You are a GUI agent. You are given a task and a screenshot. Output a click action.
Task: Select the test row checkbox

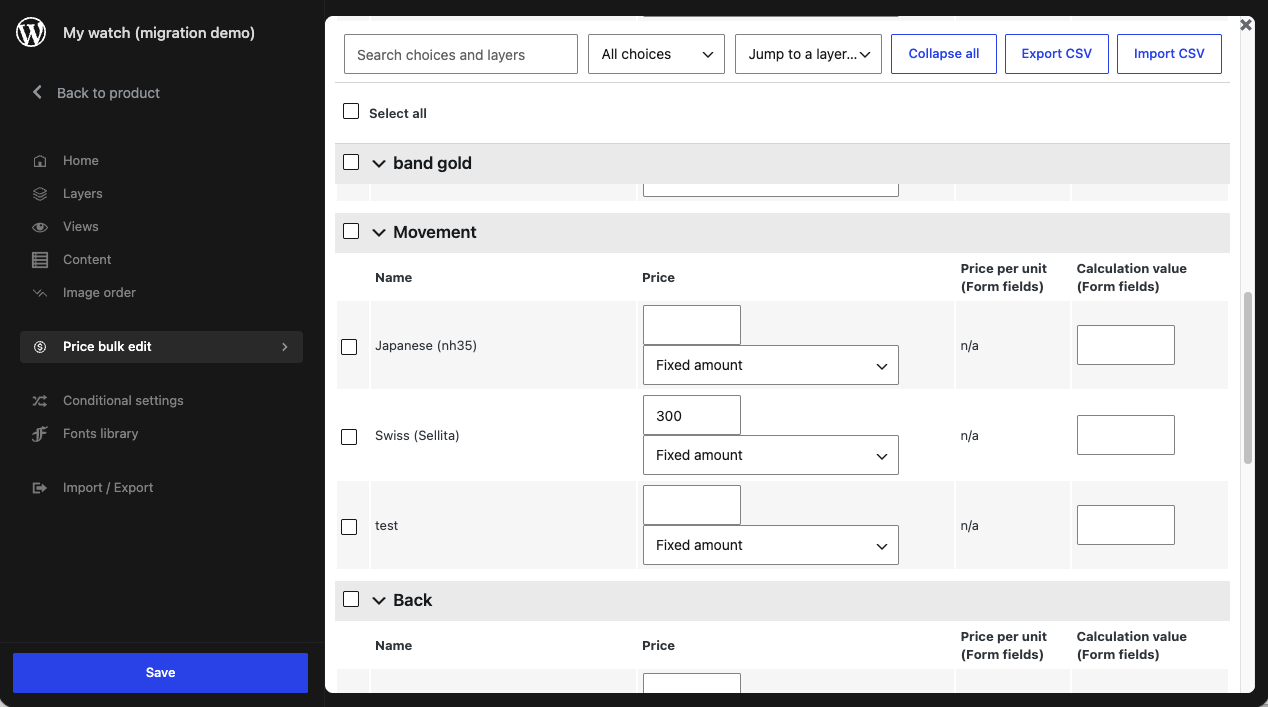tap(349, 527)
